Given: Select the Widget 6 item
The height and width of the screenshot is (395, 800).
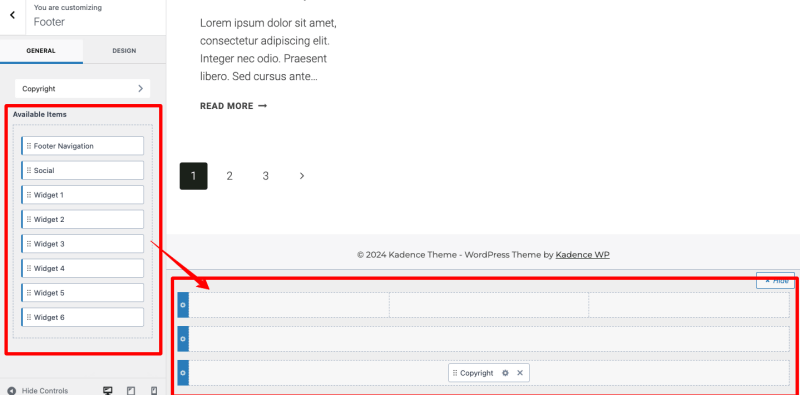Looking at the screenshot, I should coord(83,317).
